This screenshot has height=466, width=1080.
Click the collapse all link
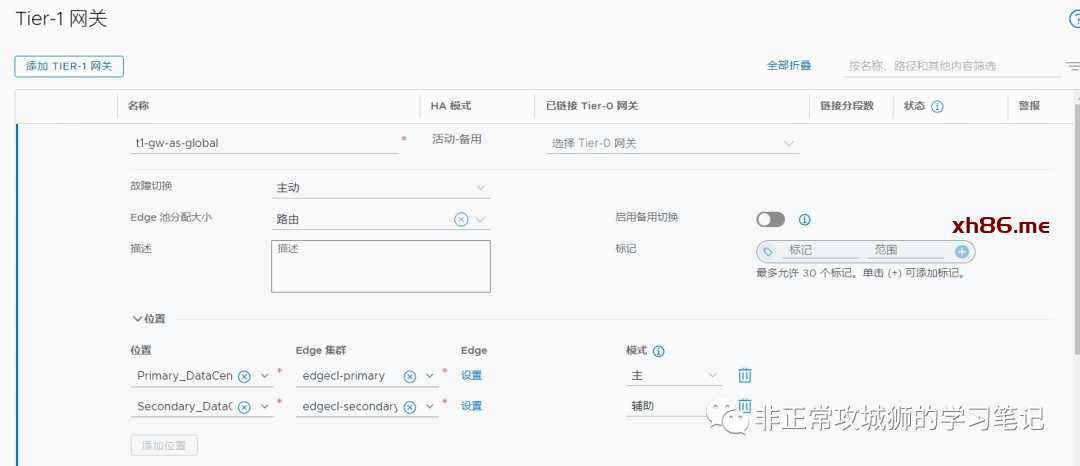point(789,65)
